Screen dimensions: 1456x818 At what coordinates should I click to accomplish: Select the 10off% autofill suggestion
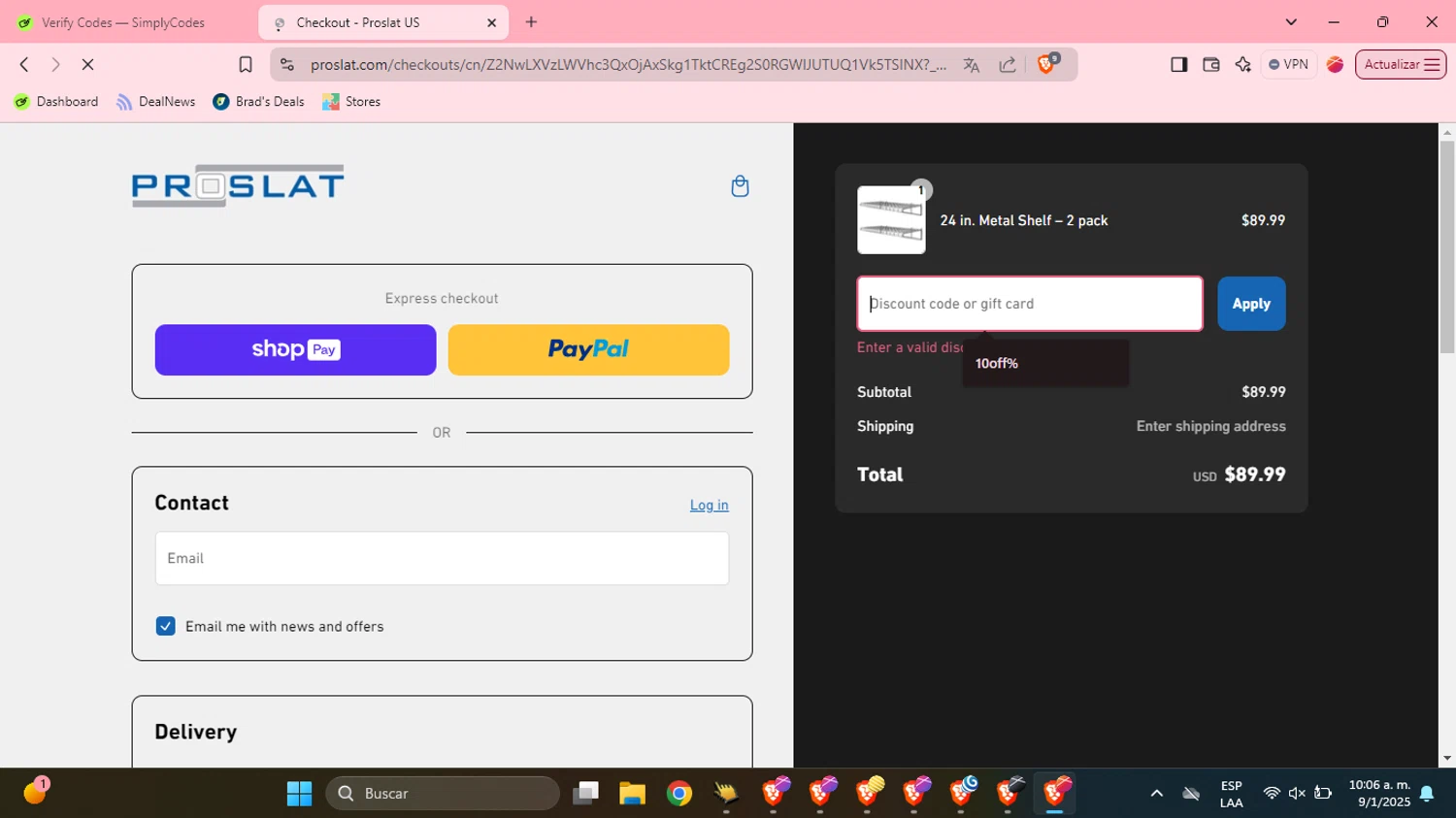click(x=1045, y=364)
